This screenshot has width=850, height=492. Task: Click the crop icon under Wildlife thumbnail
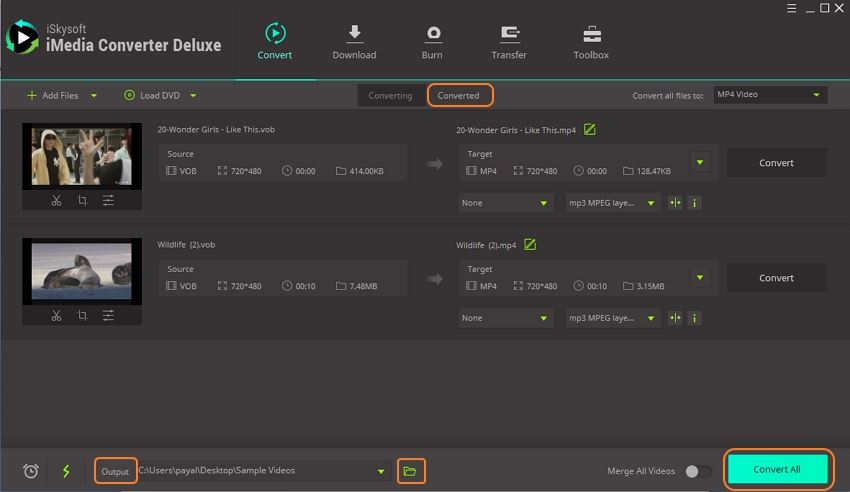pos(82,316)
